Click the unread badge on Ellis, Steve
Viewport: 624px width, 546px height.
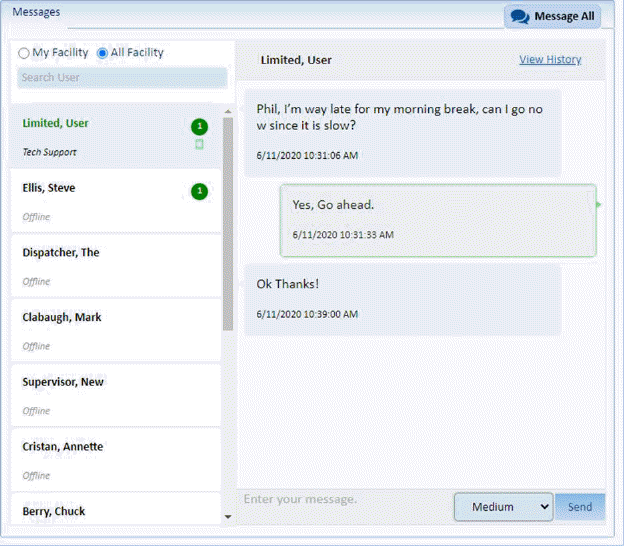pyautogui.click(x=199, y=191)
